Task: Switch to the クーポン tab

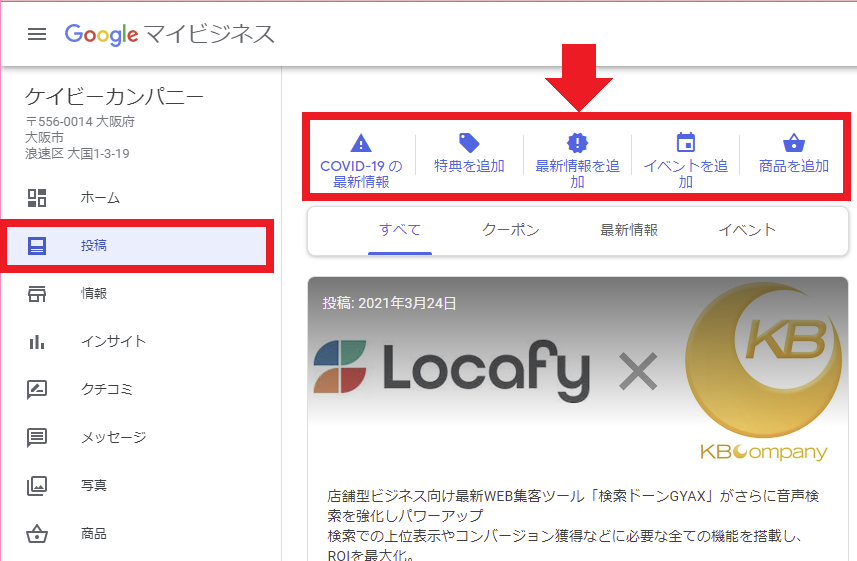Action: (x=510, y=230)
